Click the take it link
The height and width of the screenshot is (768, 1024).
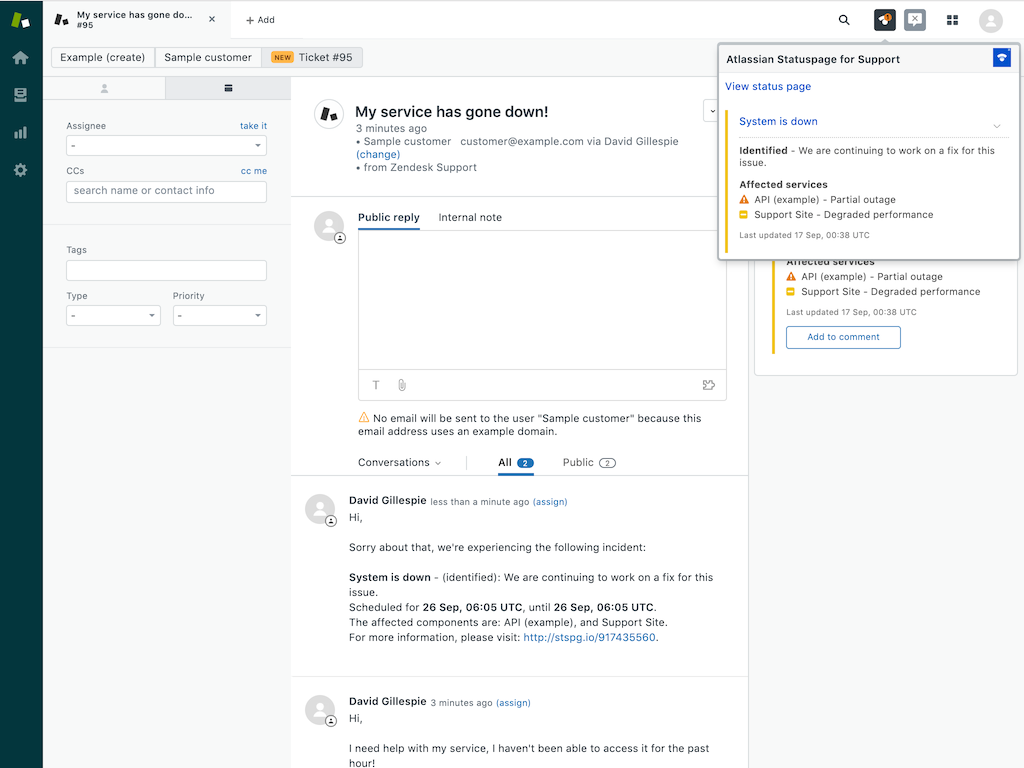253,126
